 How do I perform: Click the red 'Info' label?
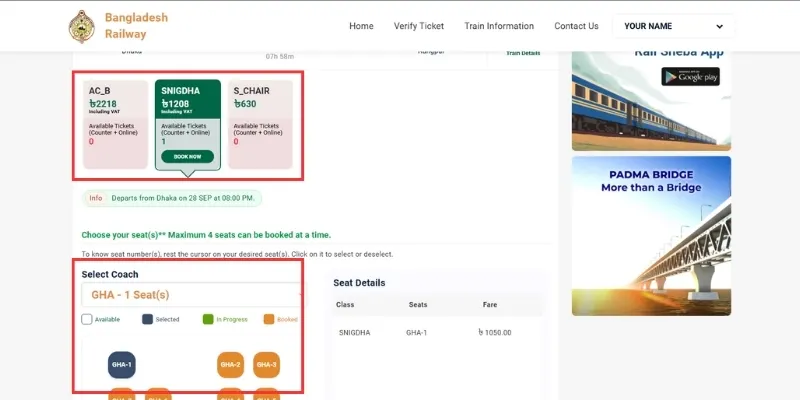[x=95, y=198]
